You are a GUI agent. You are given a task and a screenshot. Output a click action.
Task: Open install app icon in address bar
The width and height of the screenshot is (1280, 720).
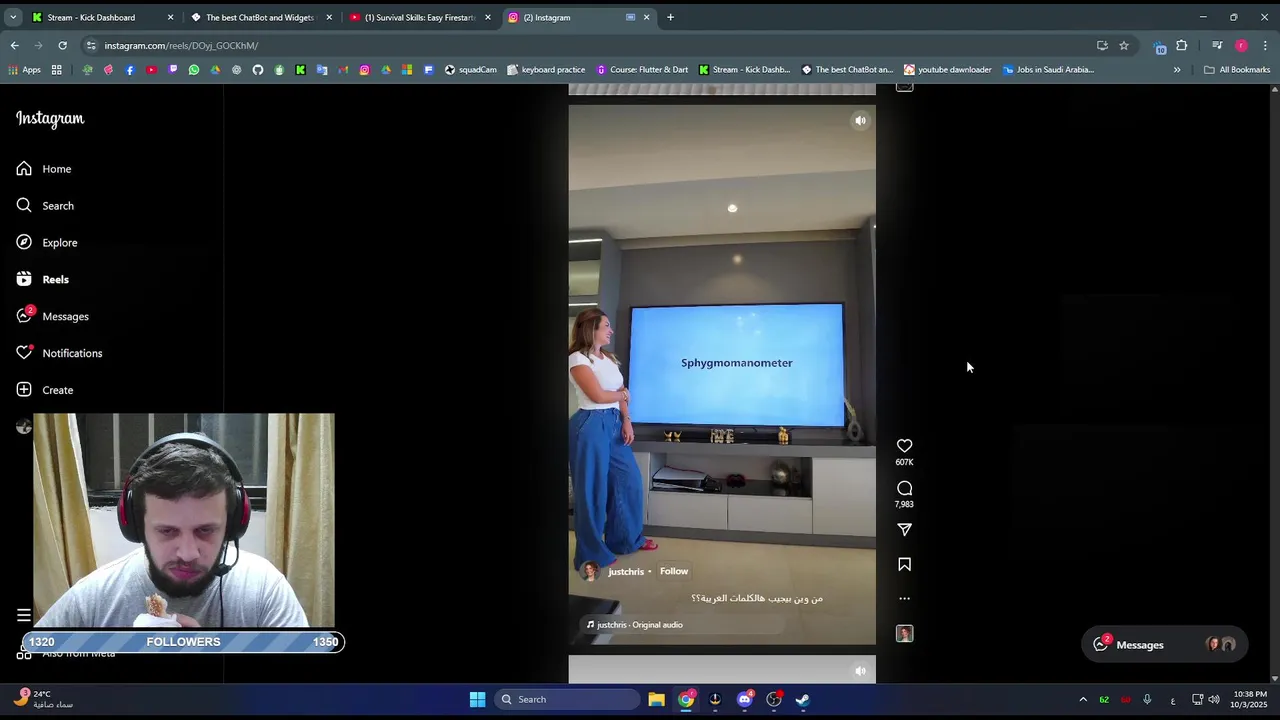click(x=1102, y=45)
